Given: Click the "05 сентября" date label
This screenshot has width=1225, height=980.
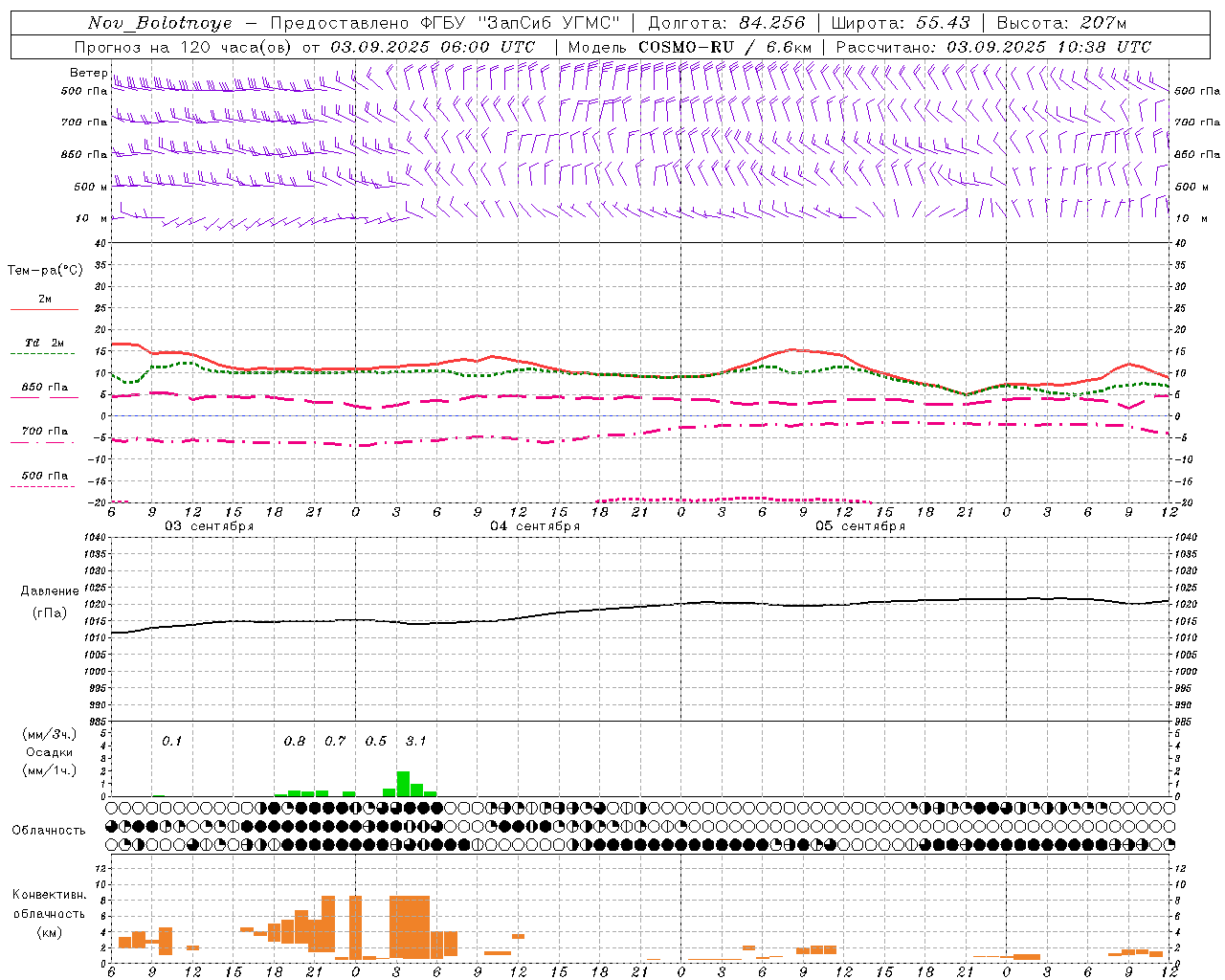Looking at the screenshot, I should [860, 526].
